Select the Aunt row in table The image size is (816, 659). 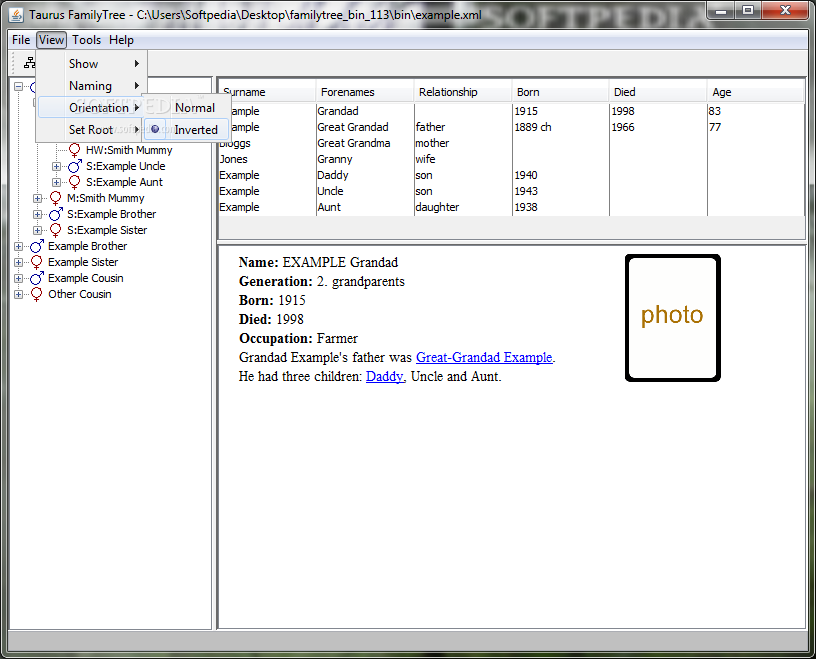click(512, 207)
